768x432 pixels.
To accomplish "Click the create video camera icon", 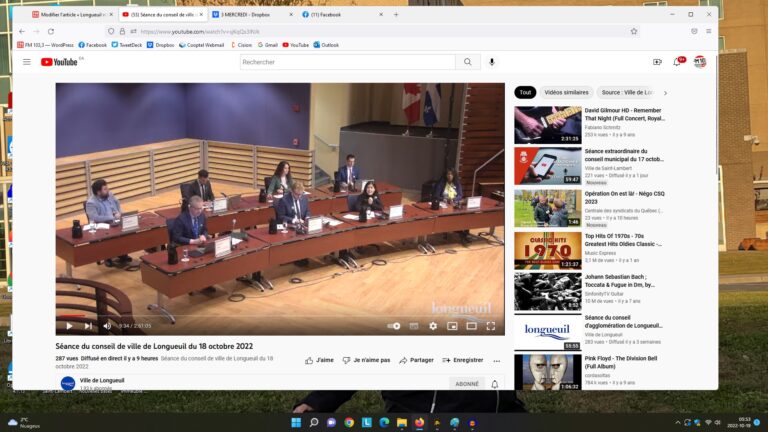I will [657, 62].
